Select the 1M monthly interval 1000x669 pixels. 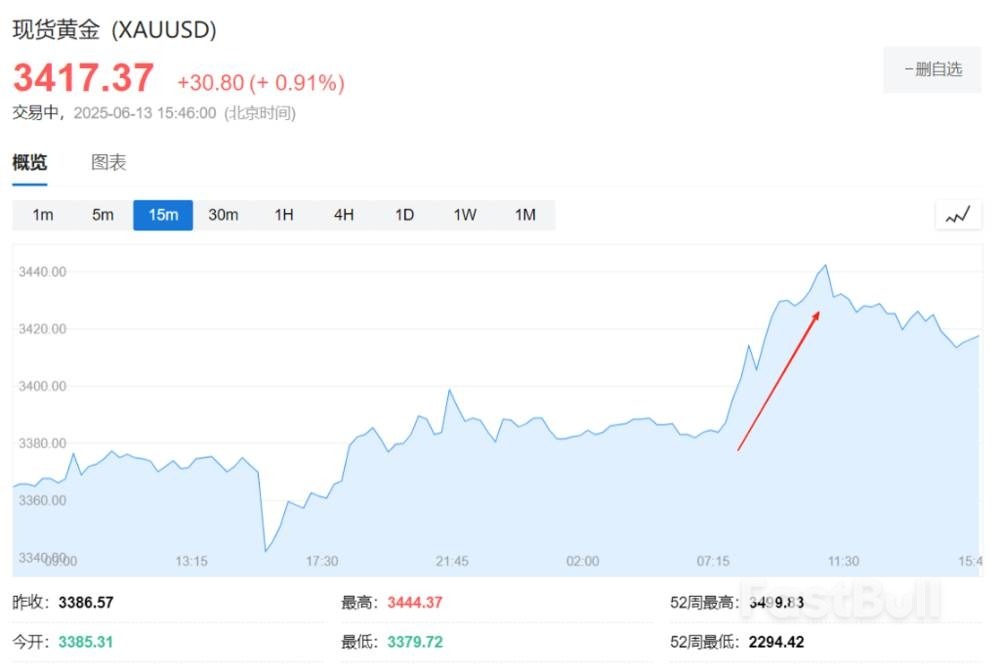525,215
